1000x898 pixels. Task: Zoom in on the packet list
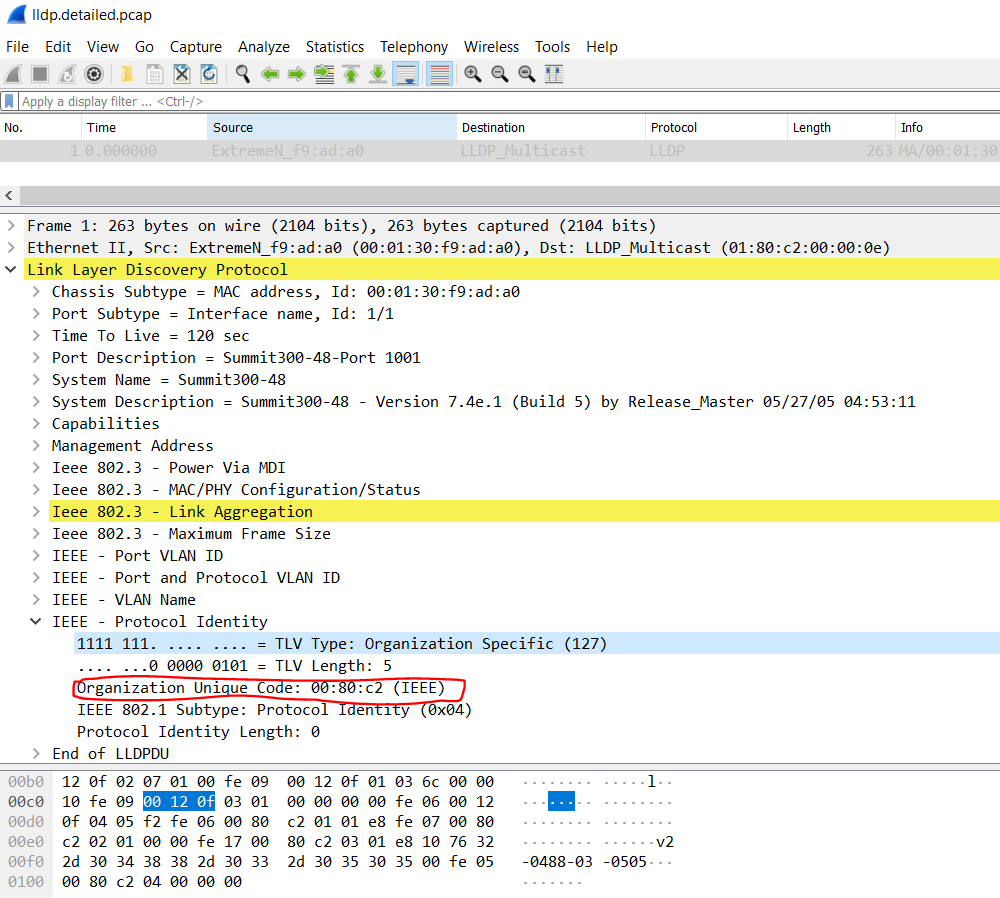[471, 73]
